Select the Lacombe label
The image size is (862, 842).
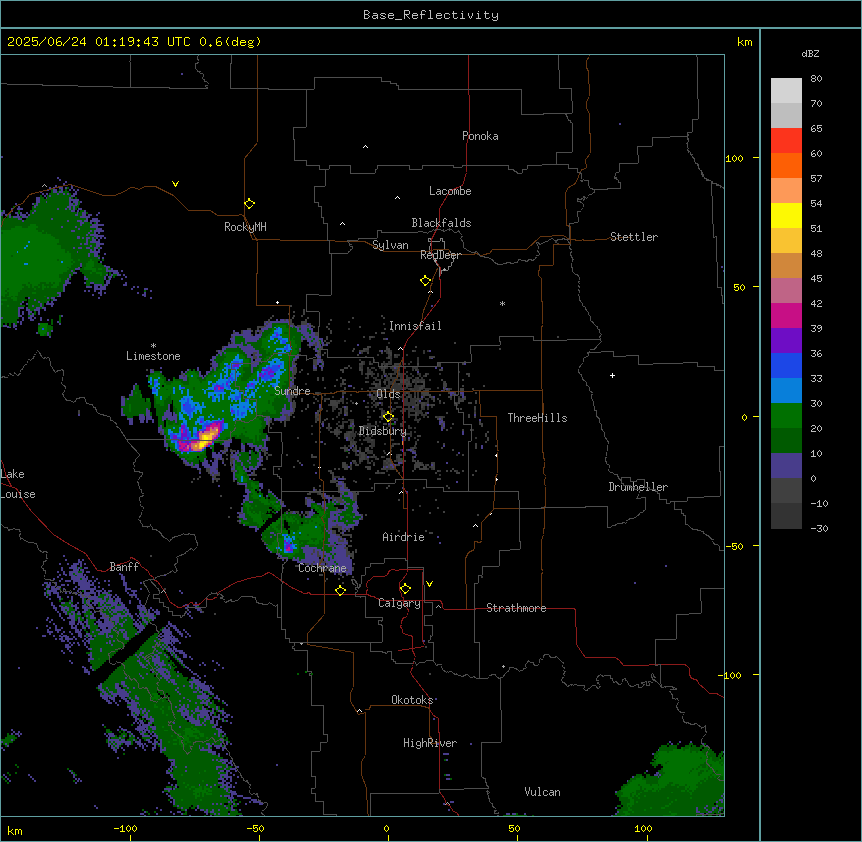pos(450,191)
